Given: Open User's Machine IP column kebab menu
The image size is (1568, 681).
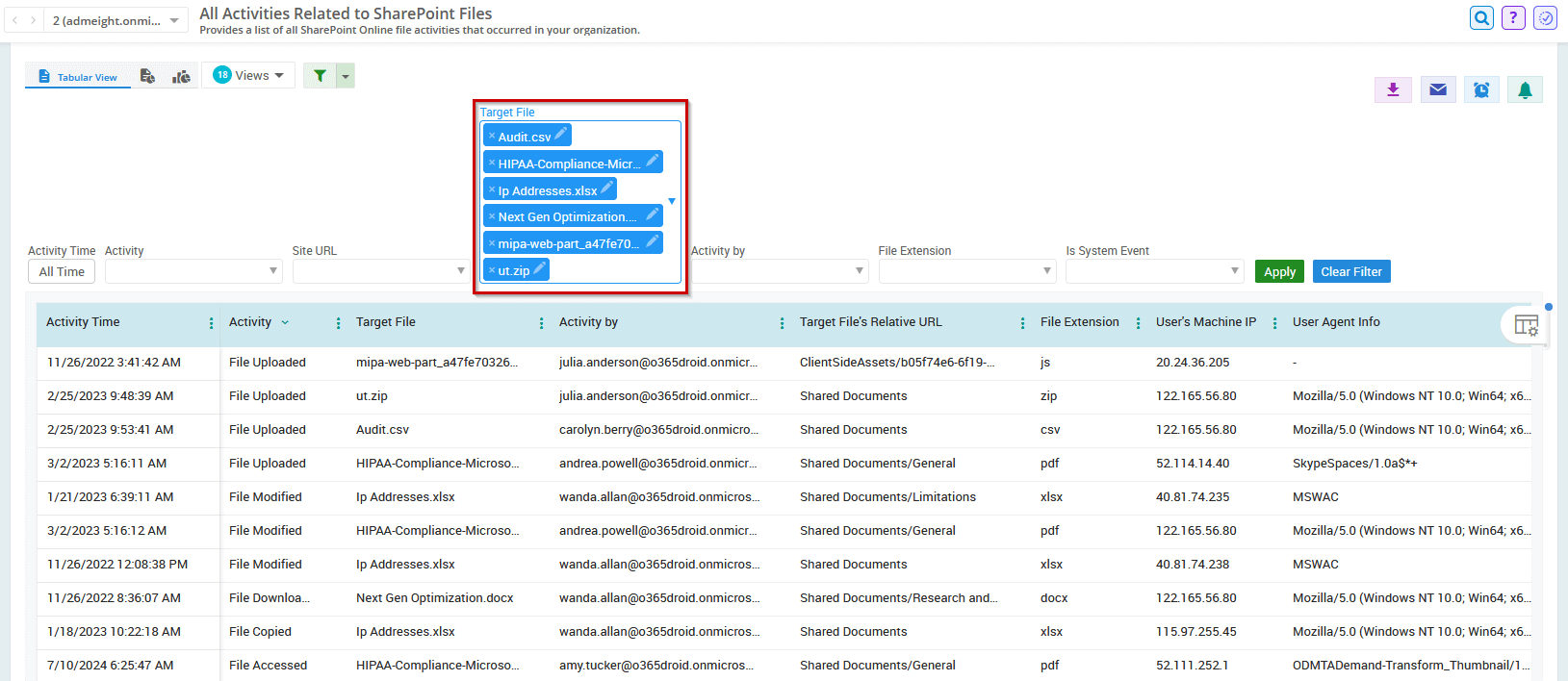Looking at the screenshot, I should pyautogui.click(x=1274, y=323).
